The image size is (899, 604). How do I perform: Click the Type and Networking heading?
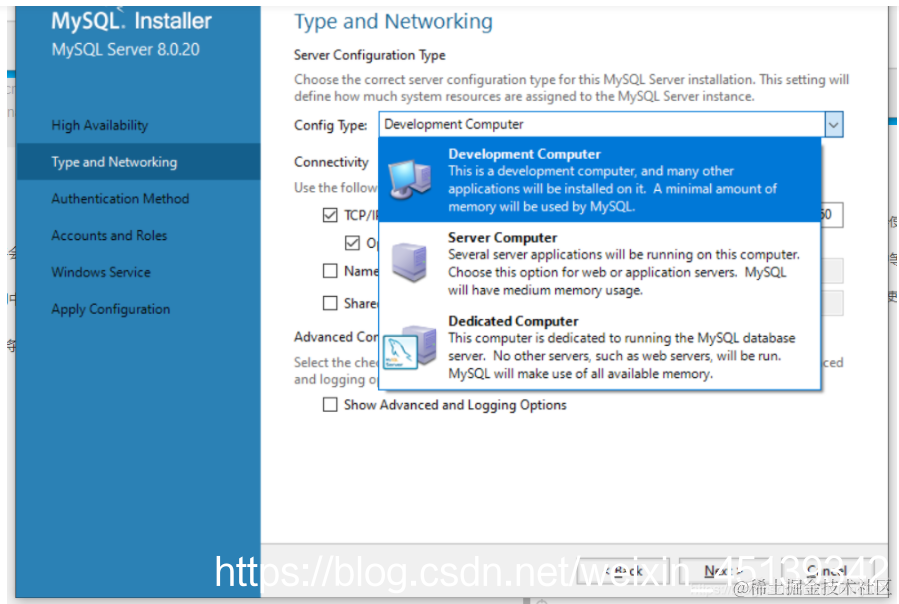click(x=393, y=22)
